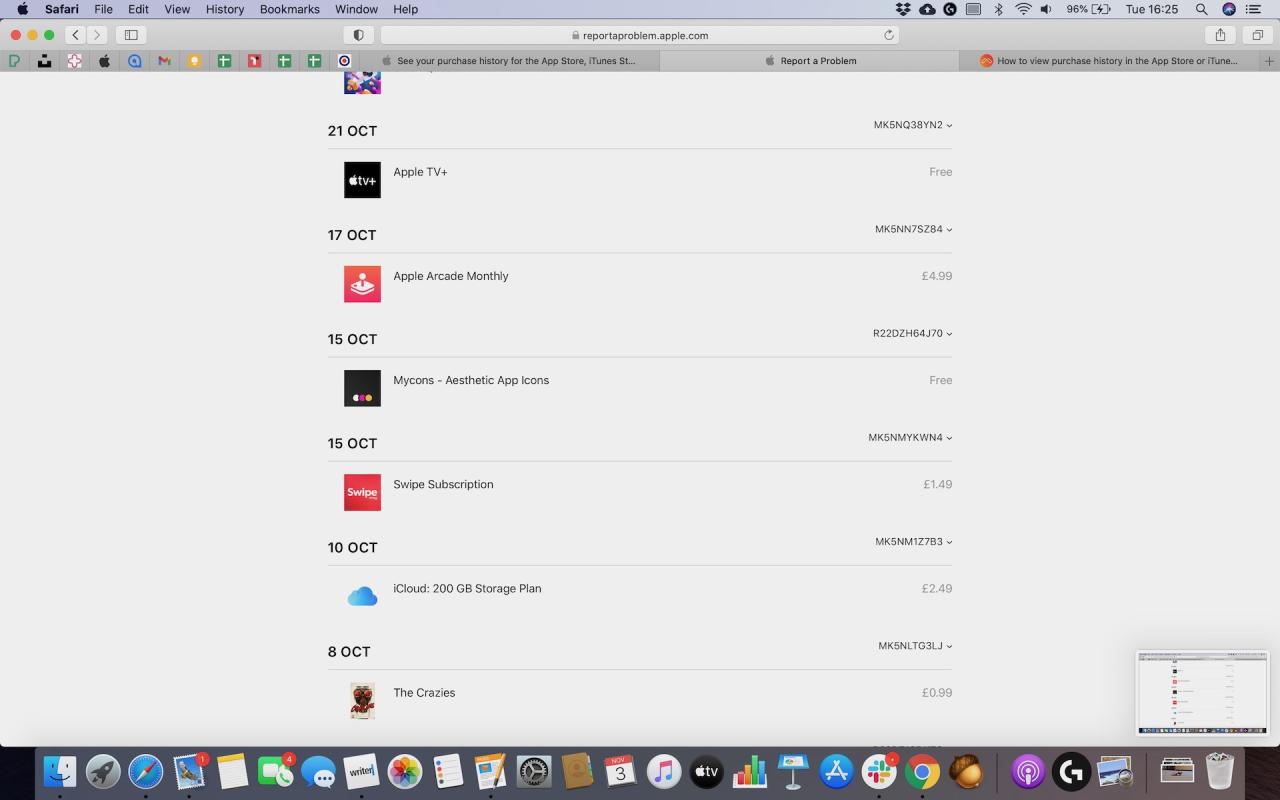
Task: Click the Apple TV+ app icon
Action: [x=362, y=180]
